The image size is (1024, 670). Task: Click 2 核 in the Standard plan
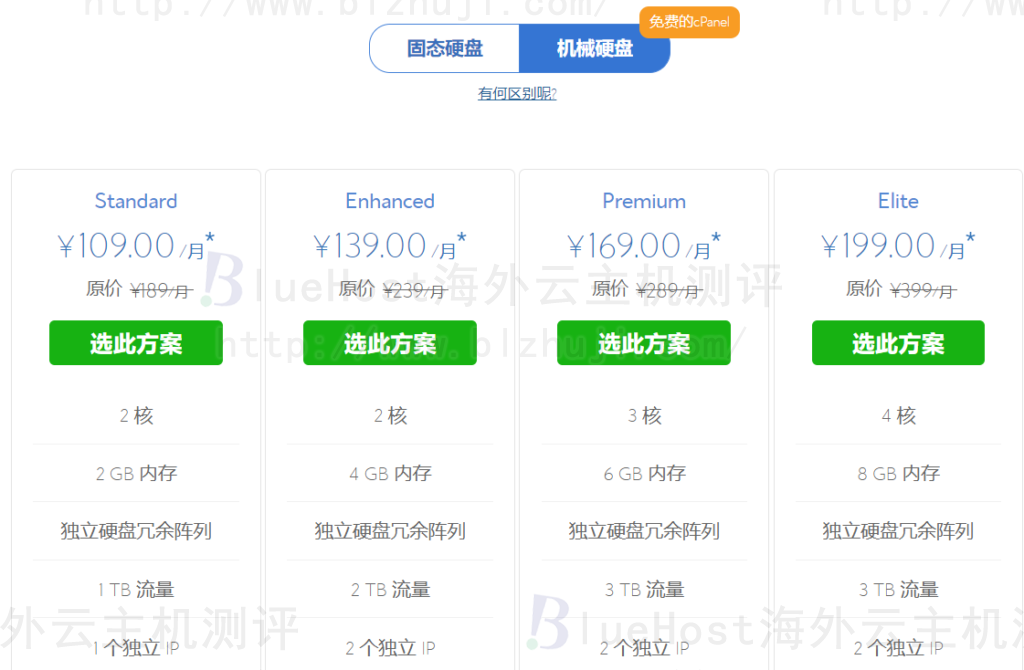click(136, 416)
